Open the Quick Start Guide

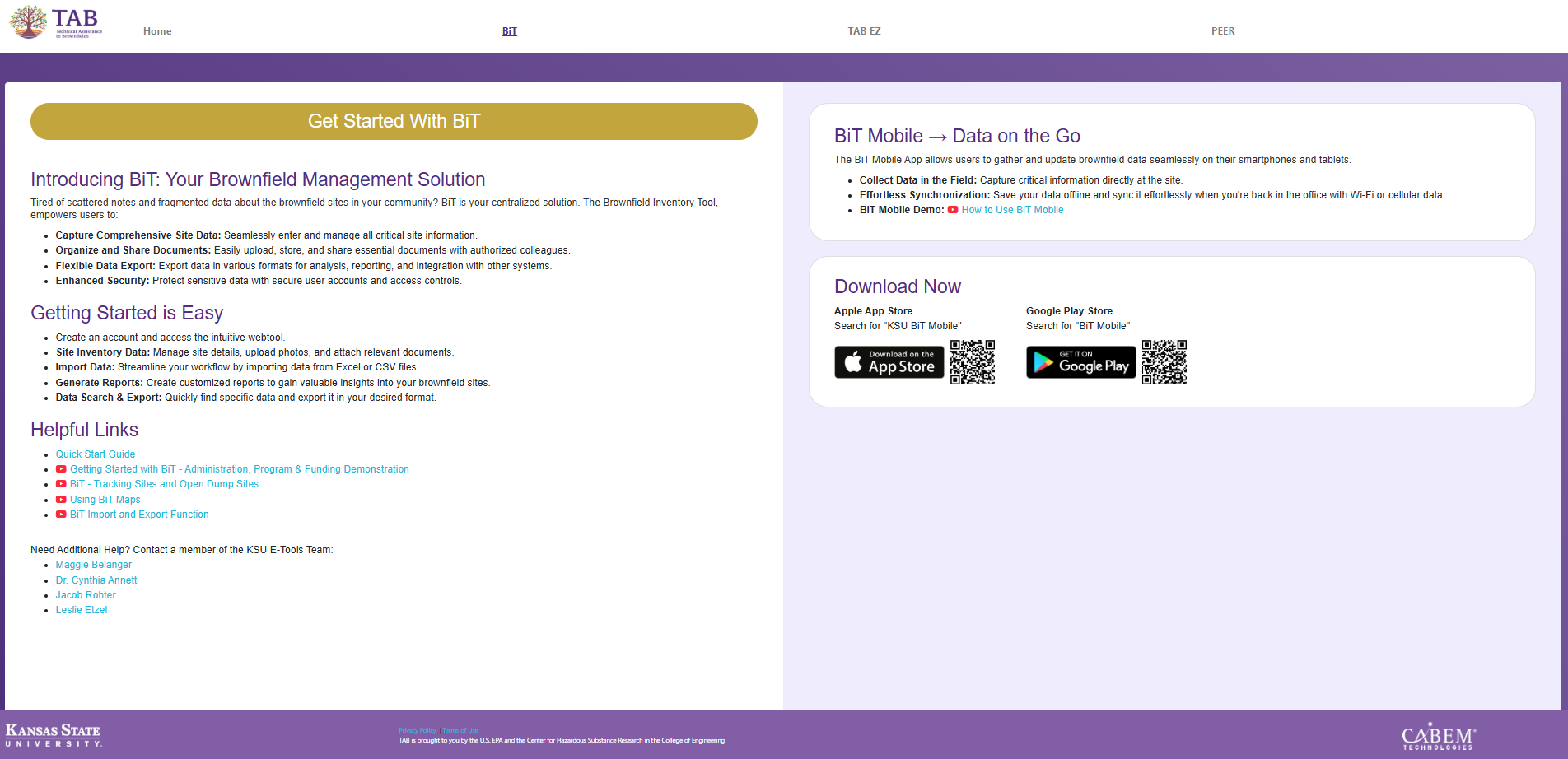95,454
